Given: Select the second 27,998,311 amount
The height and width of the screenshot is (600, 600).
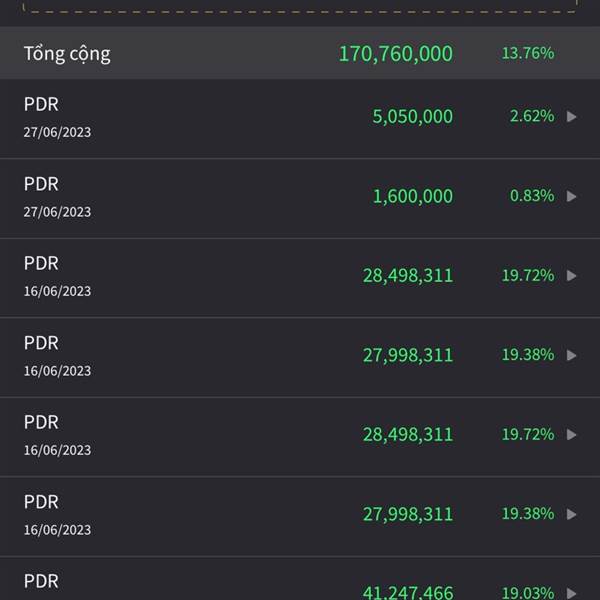Looking at the screenshot, I should [408, 514].
